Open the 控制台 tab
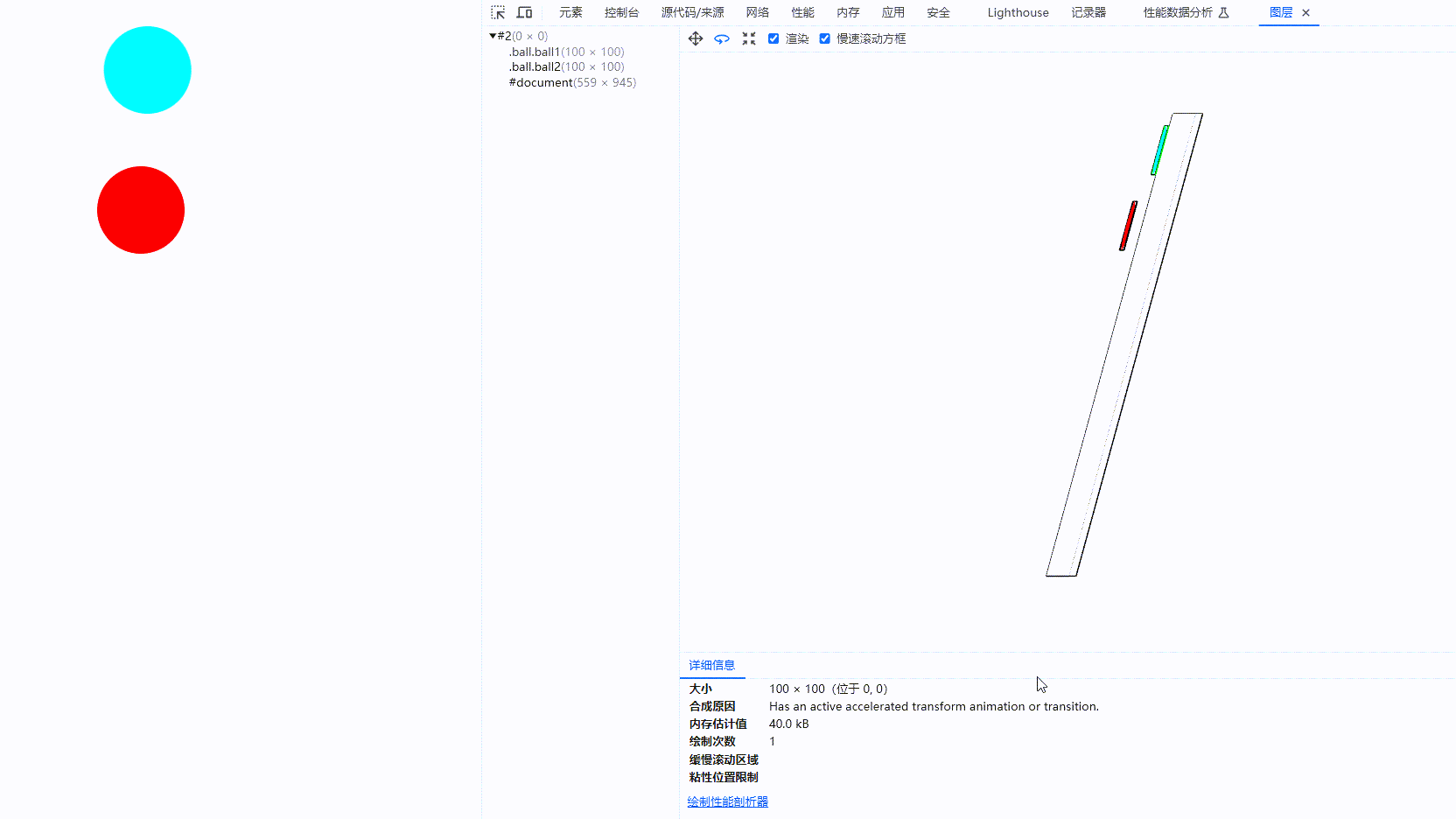This screenshot has height=819, width=1456. coord(621,12)
